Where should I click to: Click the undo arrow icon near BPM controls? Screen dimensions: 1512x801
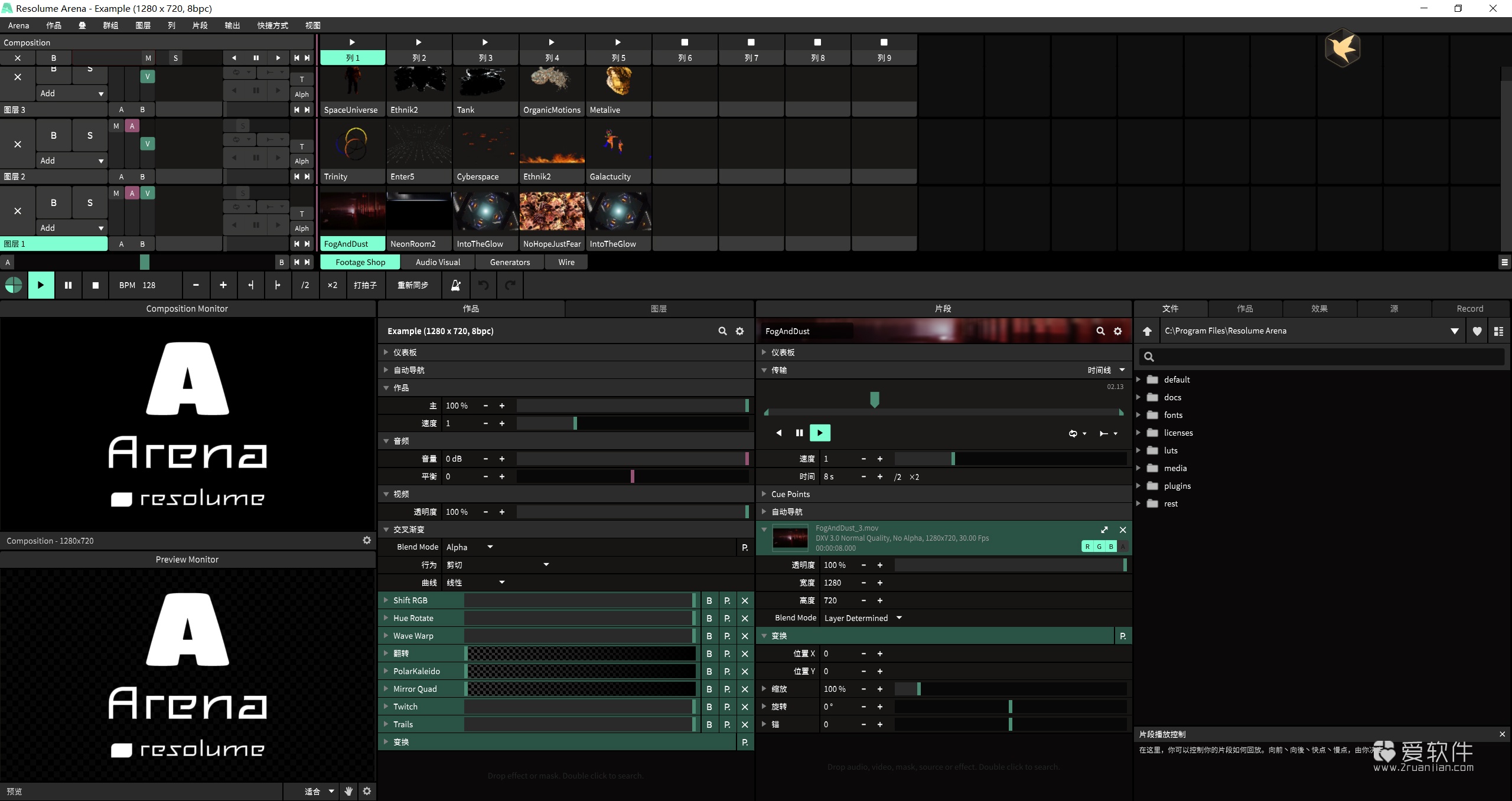point(483,285)
